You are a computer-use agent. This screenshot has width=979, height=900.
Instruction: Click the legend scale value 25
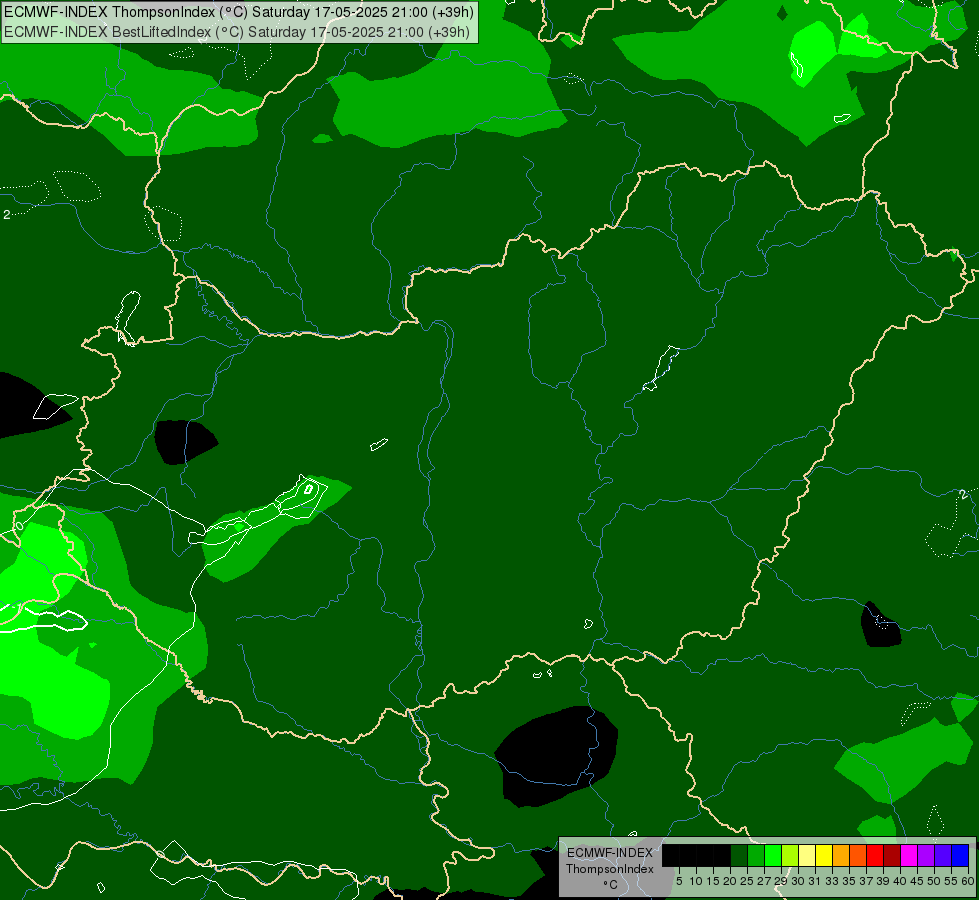click(x=747, y=881)
